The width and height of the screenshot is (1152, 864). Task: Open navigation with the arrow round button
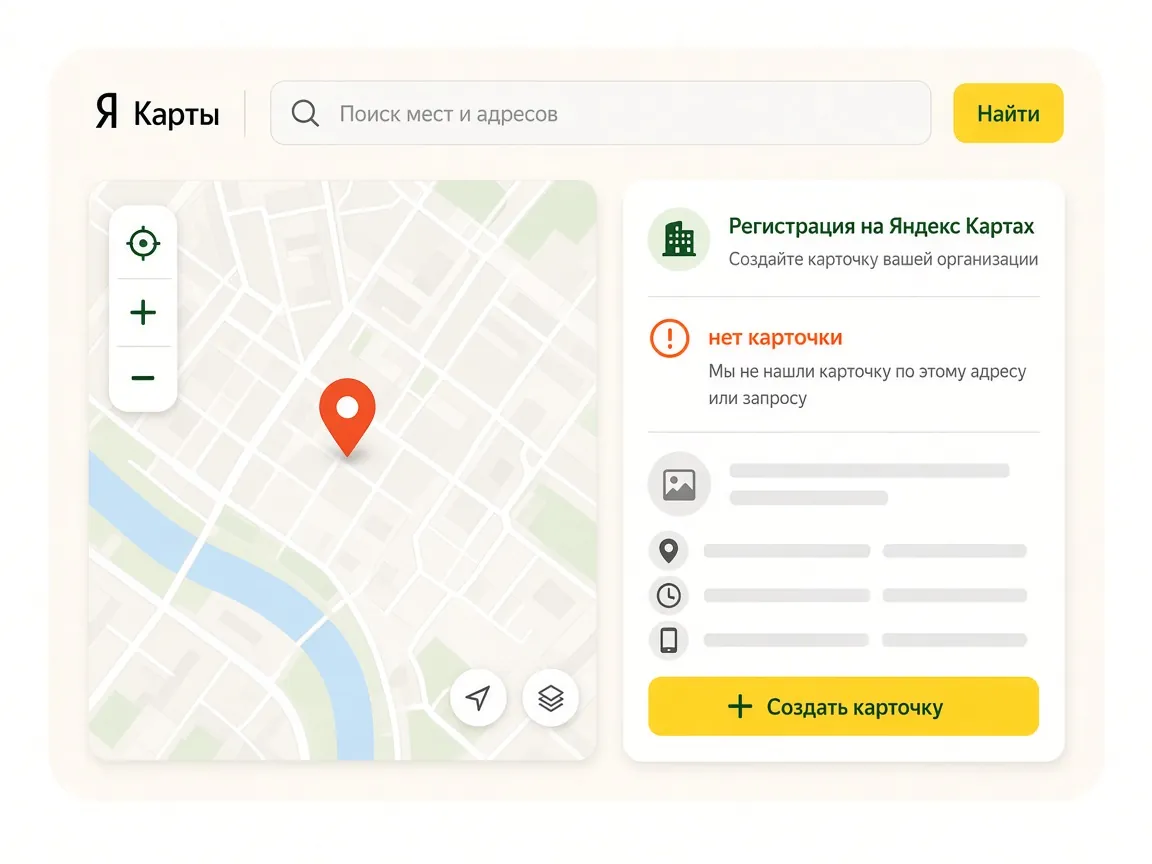[x=478, y=697]
